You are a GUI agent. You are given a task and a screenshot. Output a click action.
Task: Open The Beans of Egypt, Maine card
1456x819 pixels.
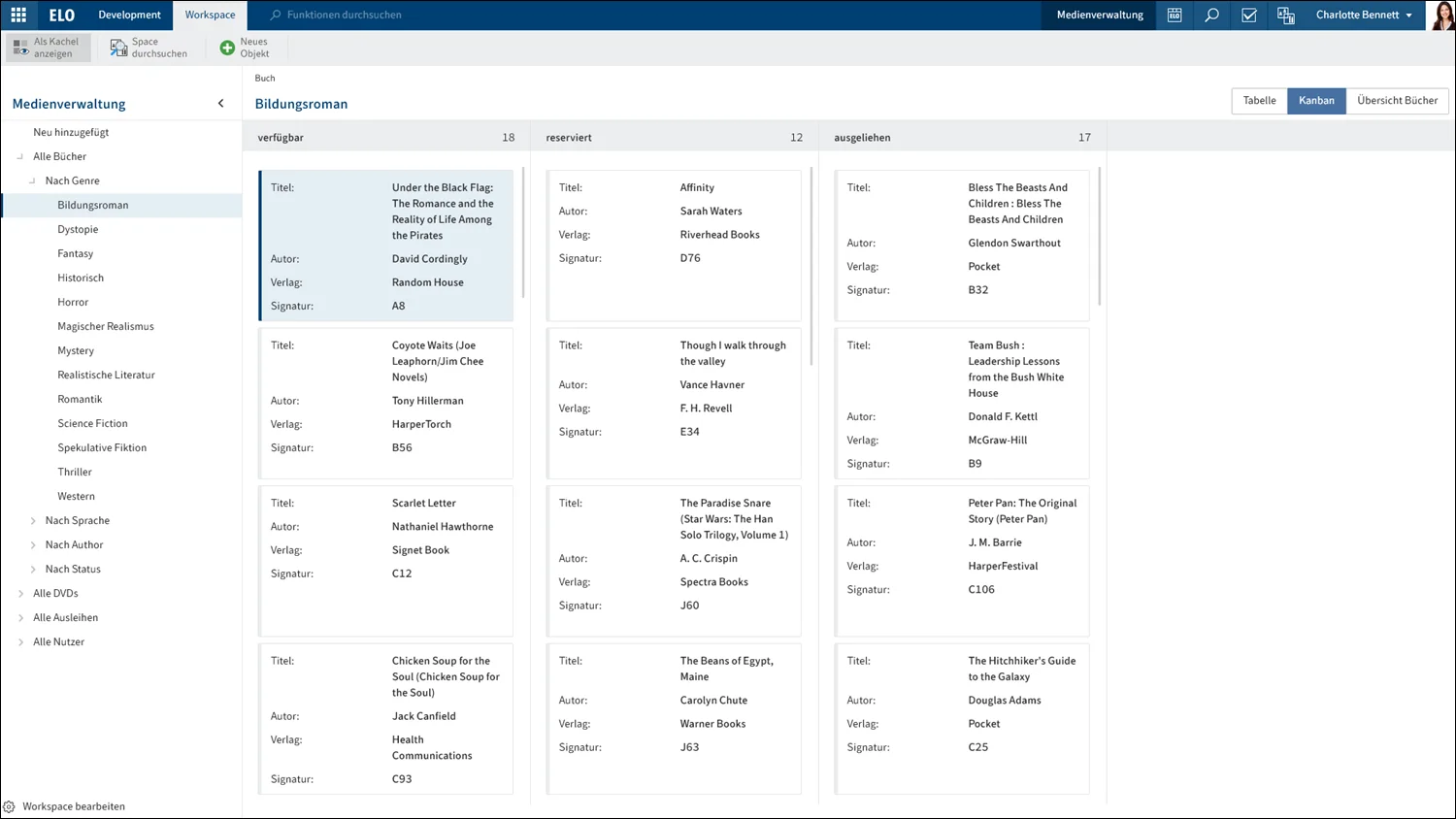pos(674,719)
